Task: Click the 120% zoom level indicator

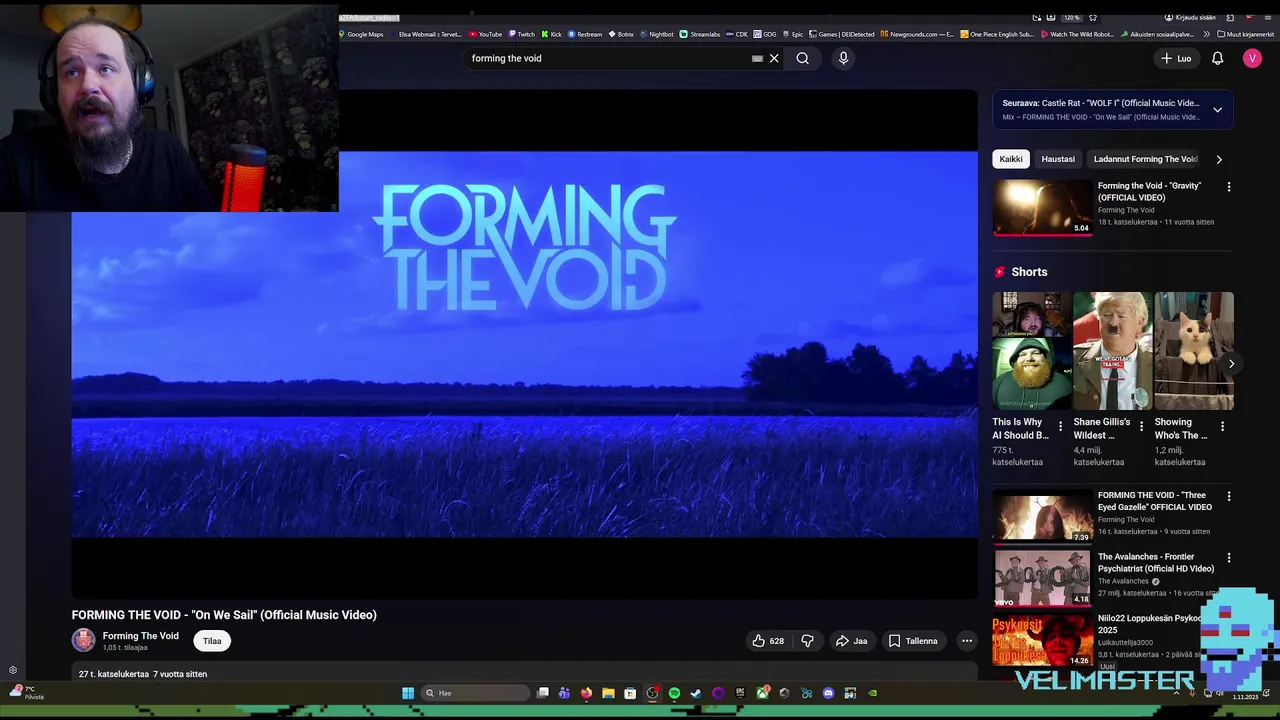Action: pos(1071,18)
